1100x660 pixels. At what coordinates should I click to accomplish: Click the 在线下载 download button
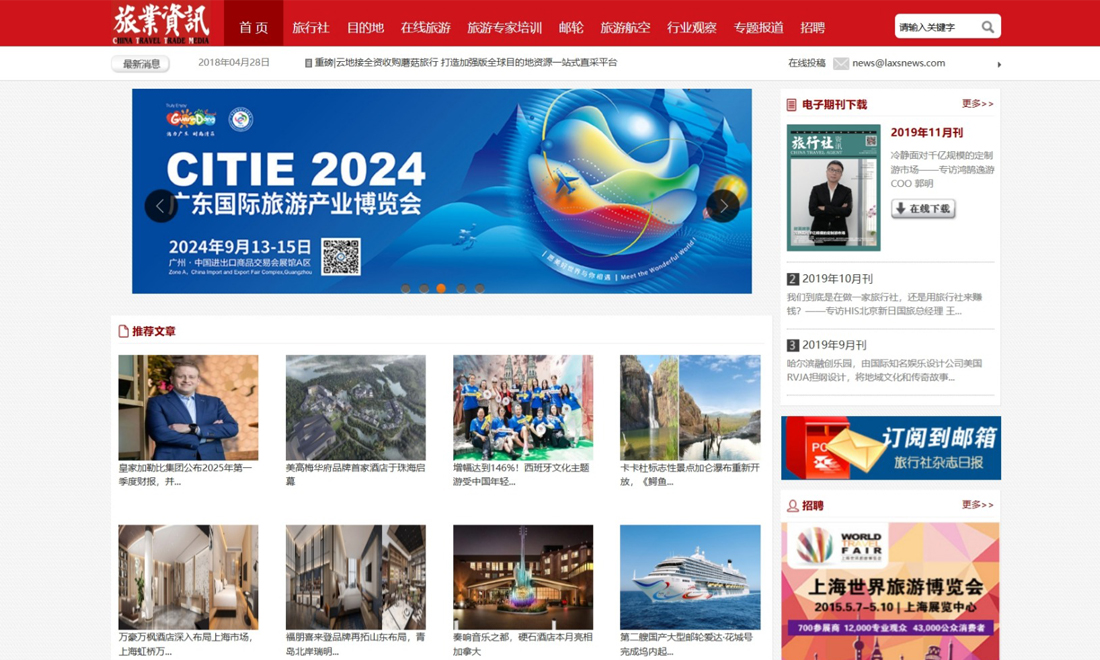(923, 208)
